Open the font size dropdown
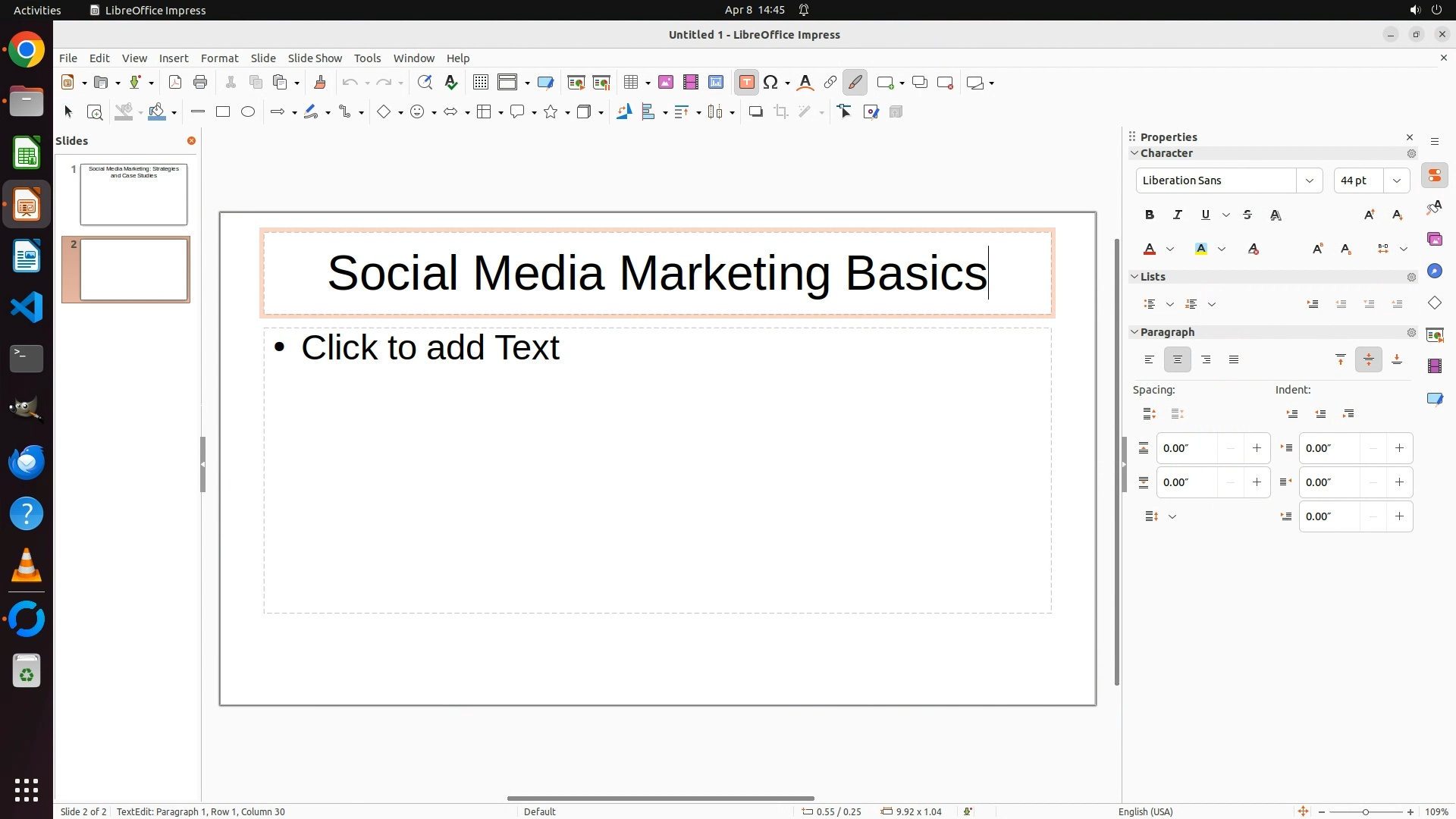Image resolution: width=1456 pixels, height=819 pixels. pos(1397,180)
